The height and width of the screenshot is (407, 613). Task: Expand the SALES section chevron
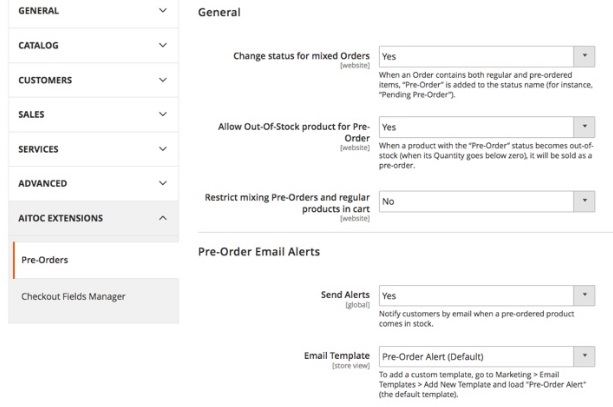163,115
